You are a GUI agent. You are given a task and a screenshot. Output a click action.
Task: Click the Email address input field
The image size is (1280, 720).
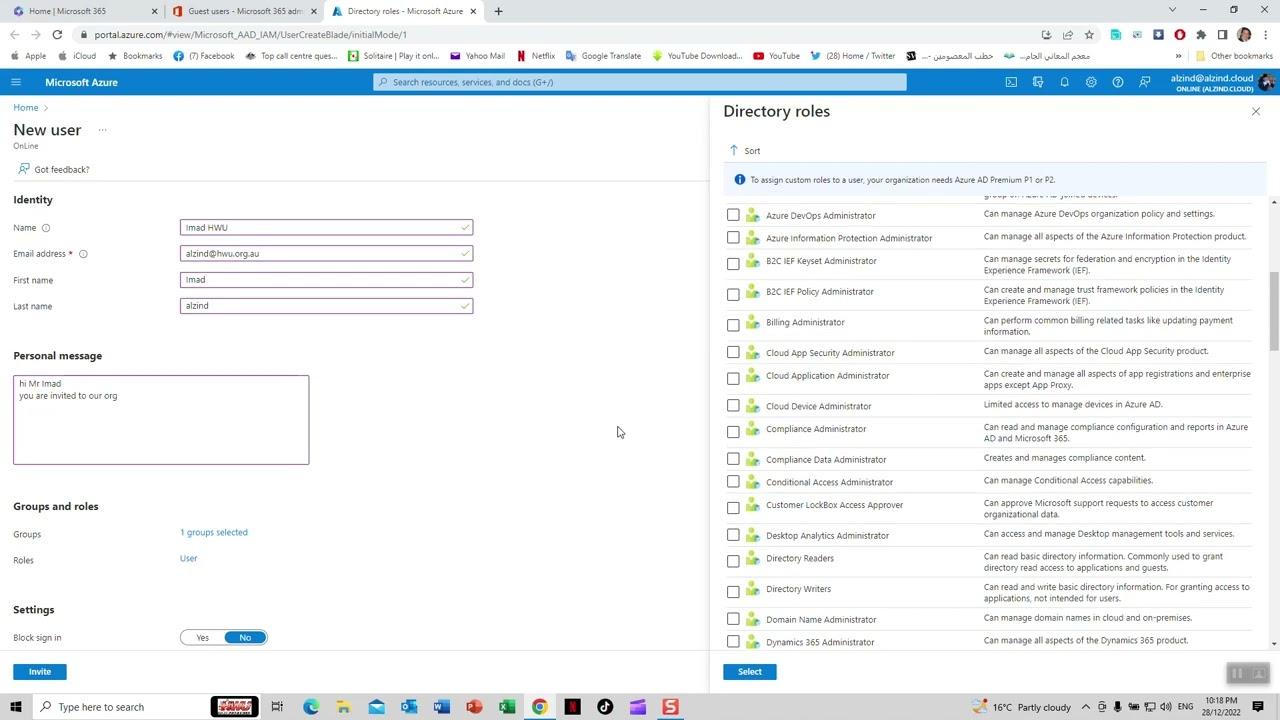point(326,254)
